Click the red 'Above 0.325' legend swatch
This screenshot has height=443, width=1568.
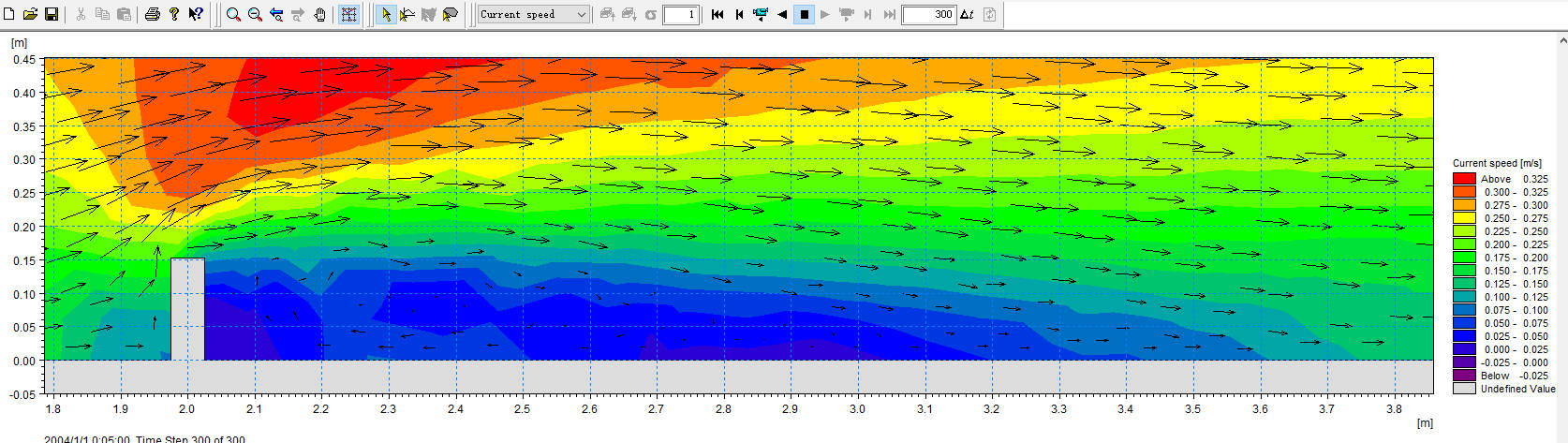[x=1464, y=178]
